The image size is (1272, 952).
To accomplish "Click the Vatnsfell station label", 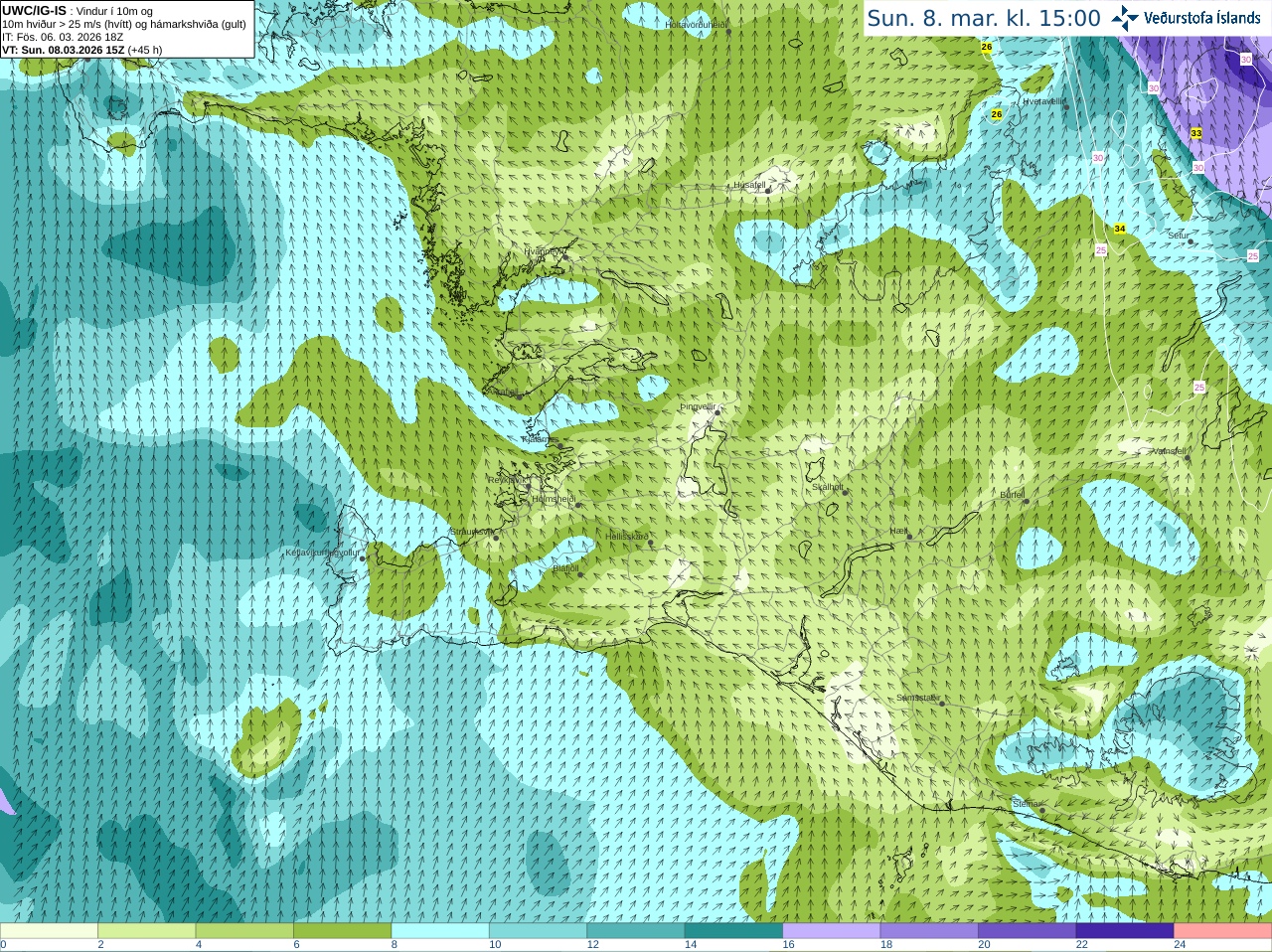I will pos(1170,451).
